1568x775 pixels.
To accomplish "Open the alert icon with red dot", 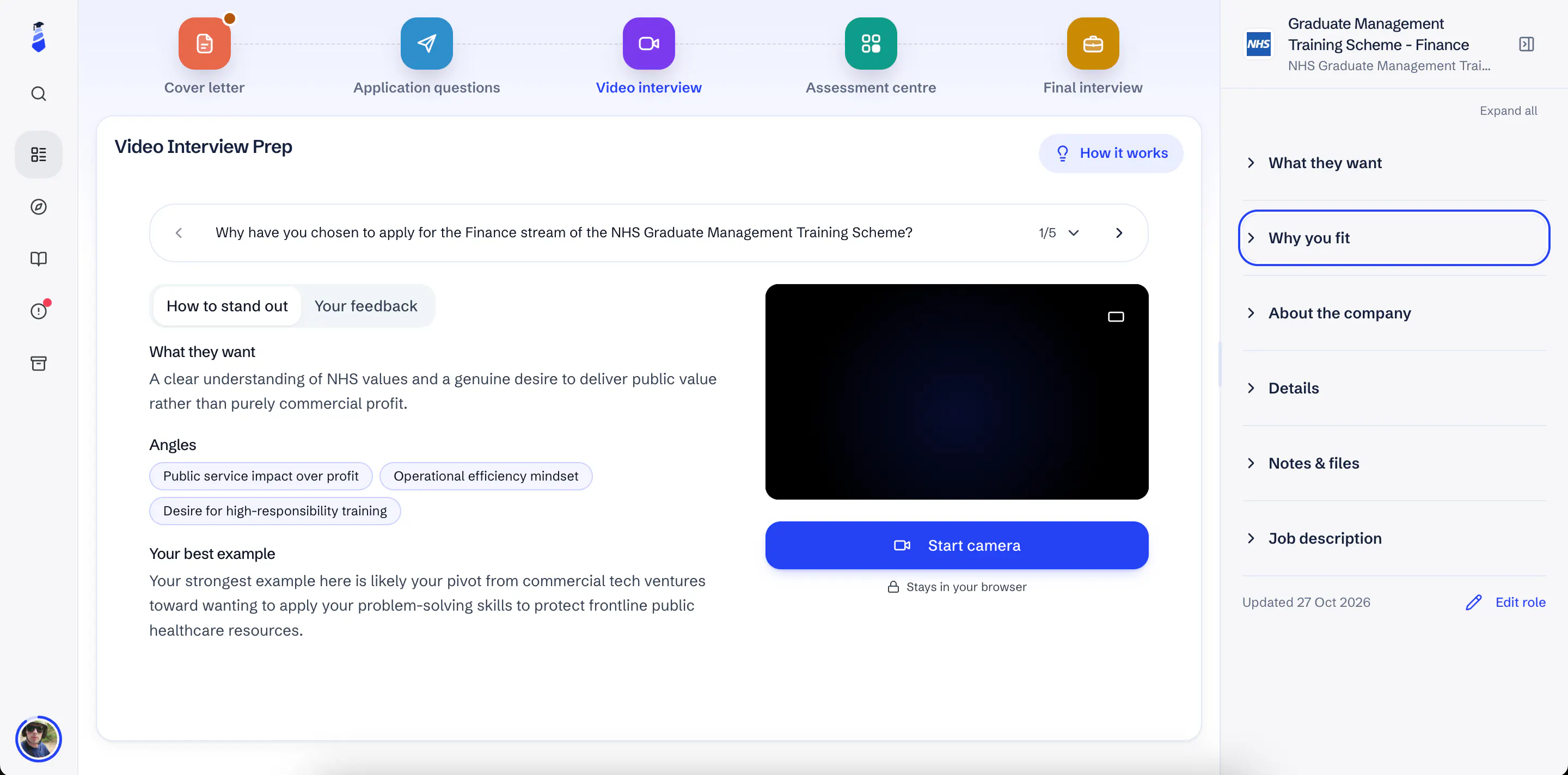I will (x=38, y=311).
